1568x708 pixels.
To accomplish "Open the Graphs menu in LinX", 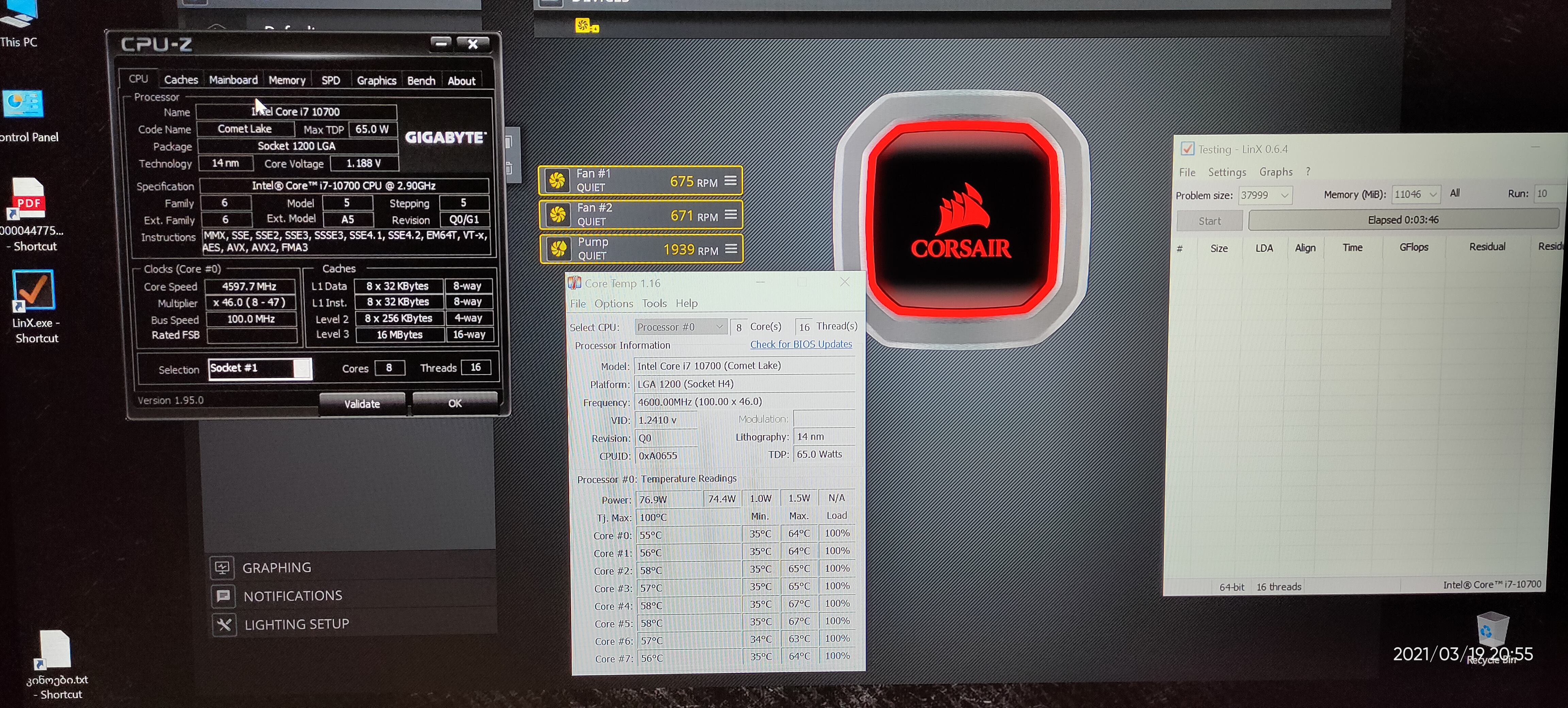I will tap(1276, 172).
